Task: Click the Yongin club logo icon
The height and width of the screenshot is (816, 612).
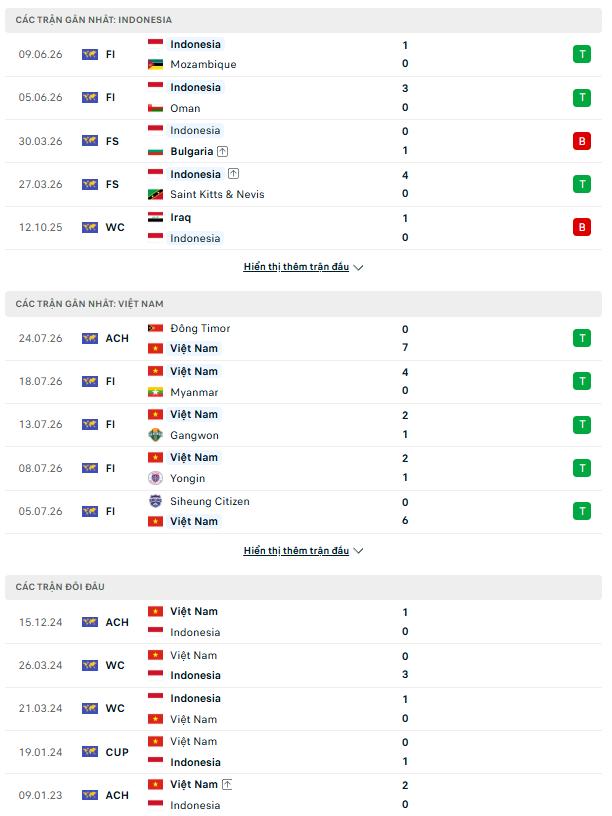Action: [x=155, y=478]
